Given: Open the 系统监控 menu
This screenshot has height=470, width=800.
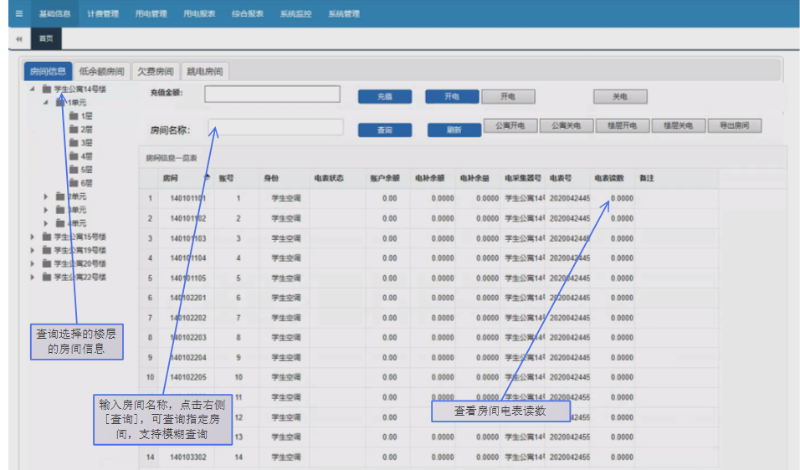Looking at the screenshot, I should 294,14.
